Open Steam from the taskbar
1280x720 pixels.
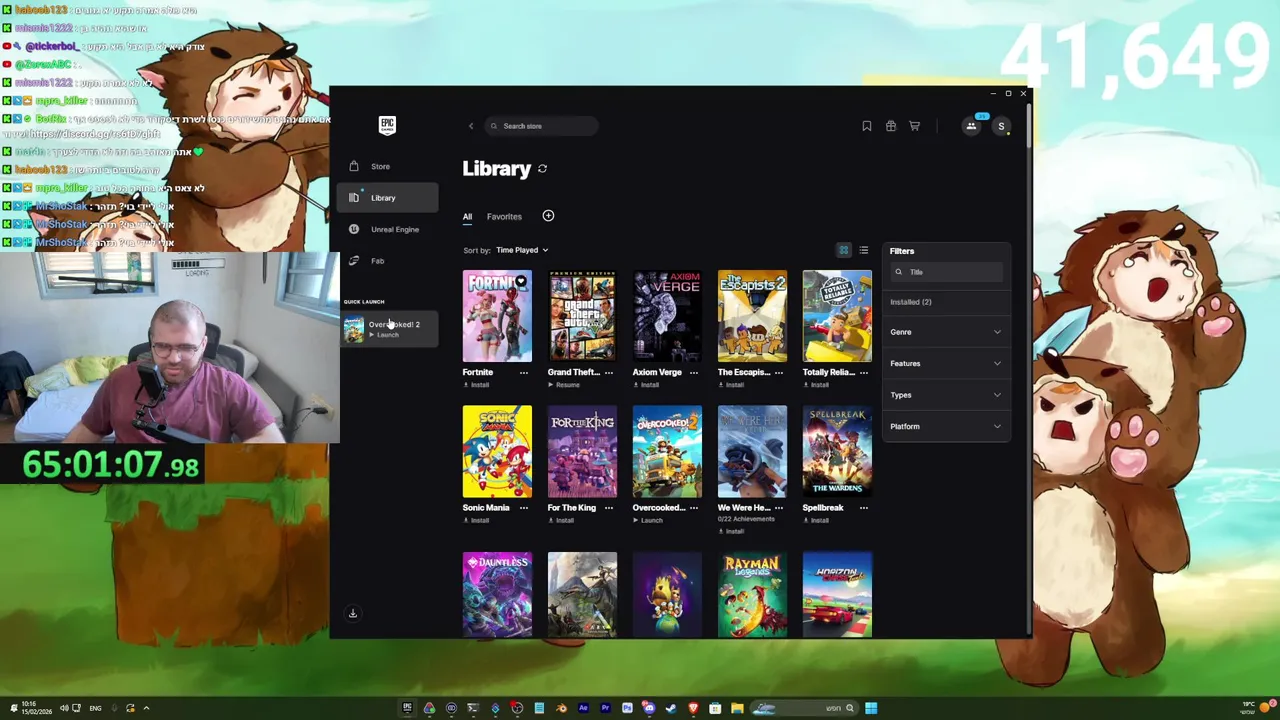point(671,708)
